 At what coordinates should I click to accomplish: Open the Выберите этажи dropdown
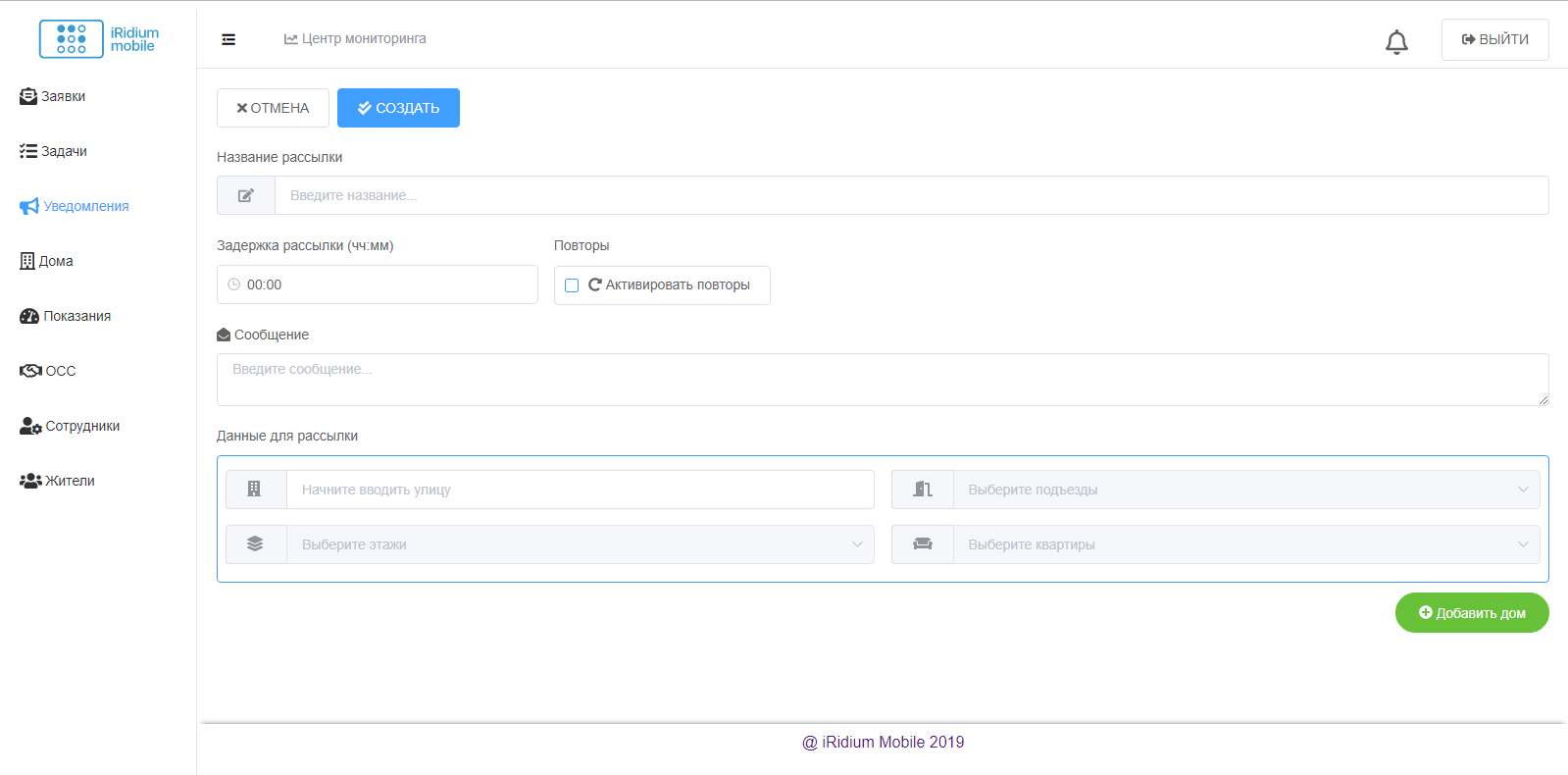tap(580, 544)
